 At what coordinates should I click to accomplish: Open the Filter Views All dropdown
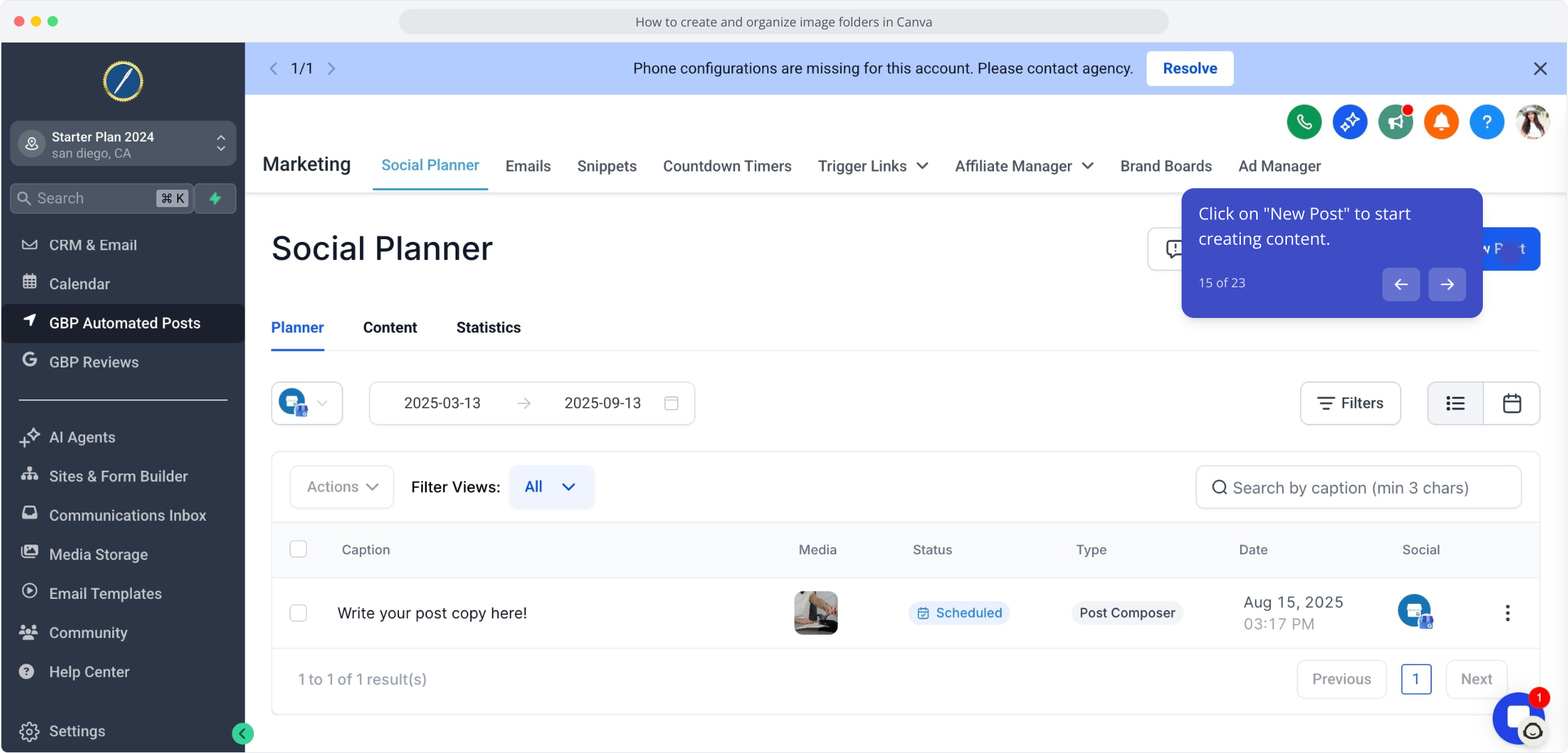551,487
